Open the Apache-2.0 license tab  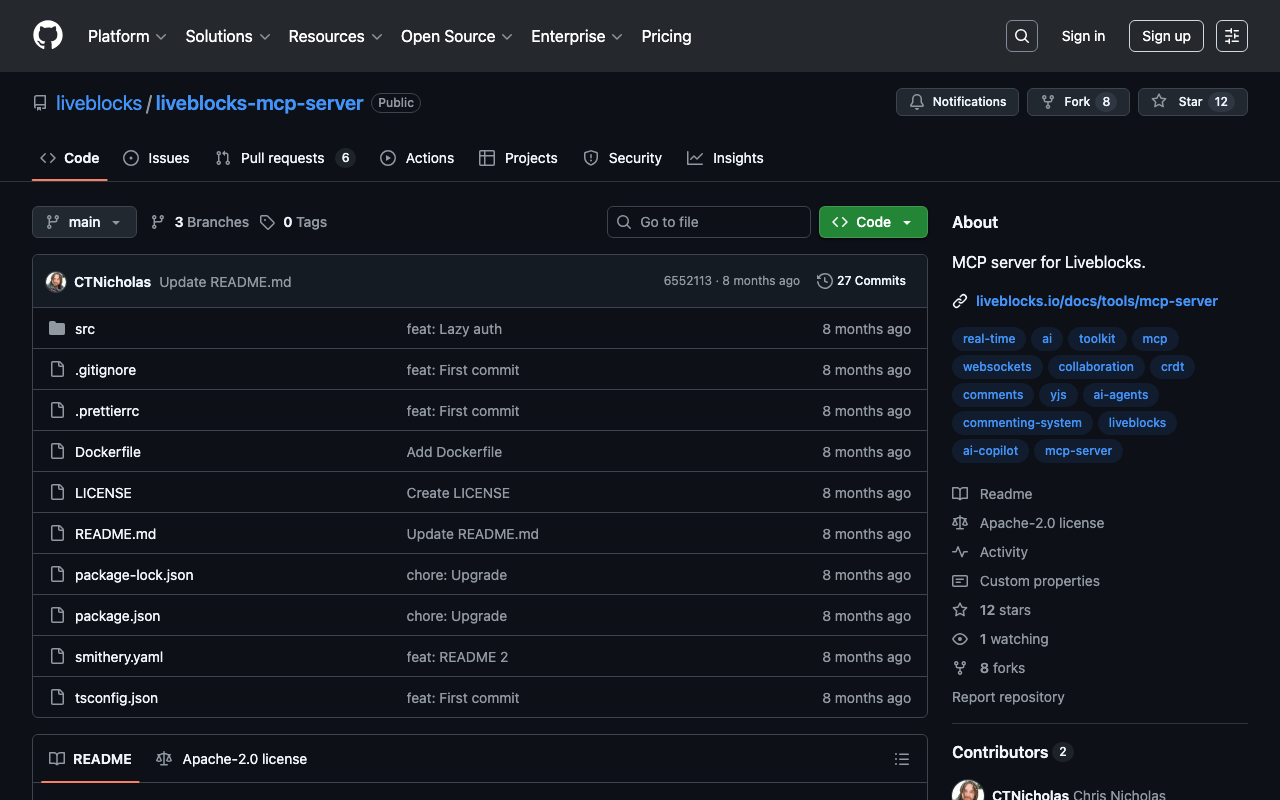coord(232,759)
